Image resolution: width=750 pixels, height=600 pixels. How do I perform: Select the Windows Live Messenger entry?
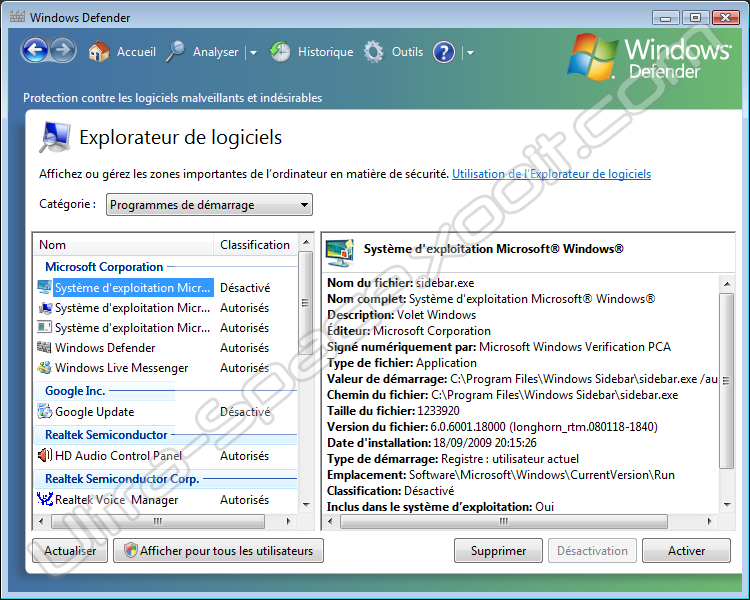(x=121, y=367)
